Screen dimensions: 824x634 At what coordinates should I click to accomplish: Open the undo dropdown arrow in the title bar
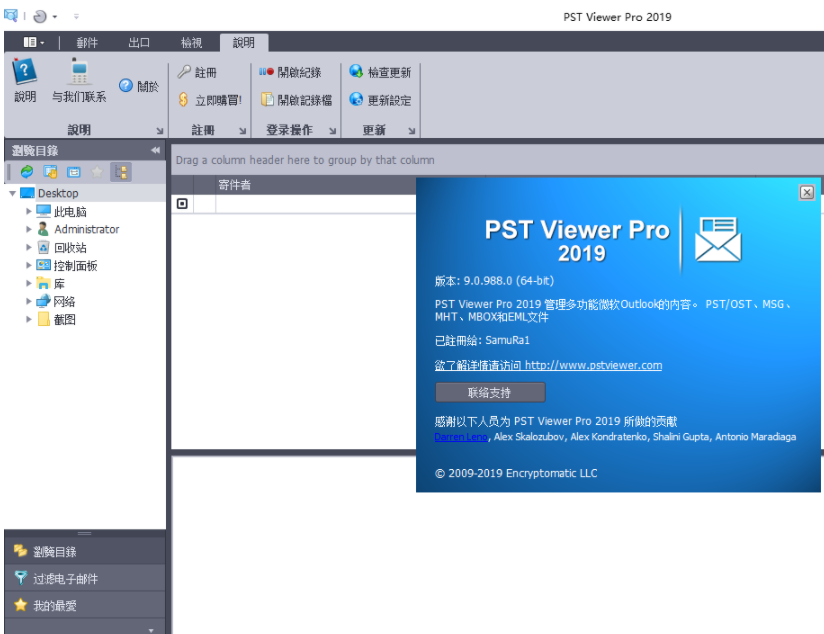point(55,17)
